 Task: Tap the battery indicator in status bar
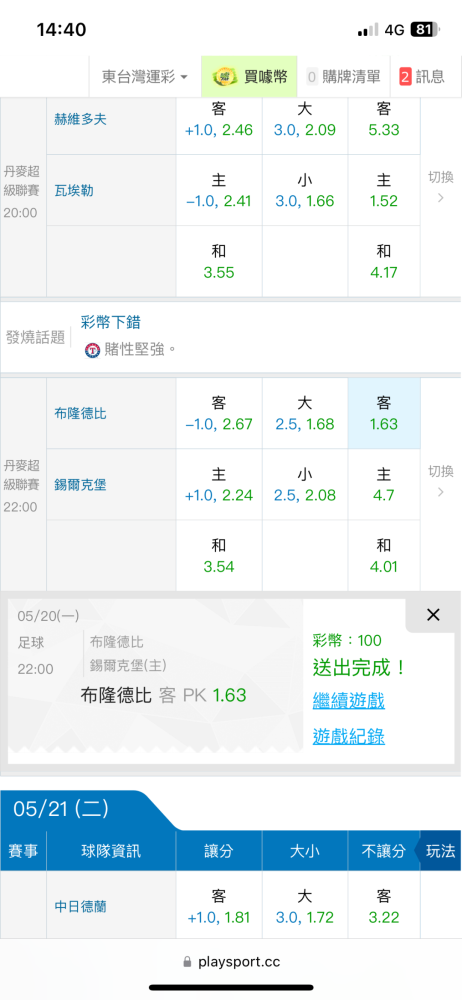pyautogui.click(x=425, y=29)
